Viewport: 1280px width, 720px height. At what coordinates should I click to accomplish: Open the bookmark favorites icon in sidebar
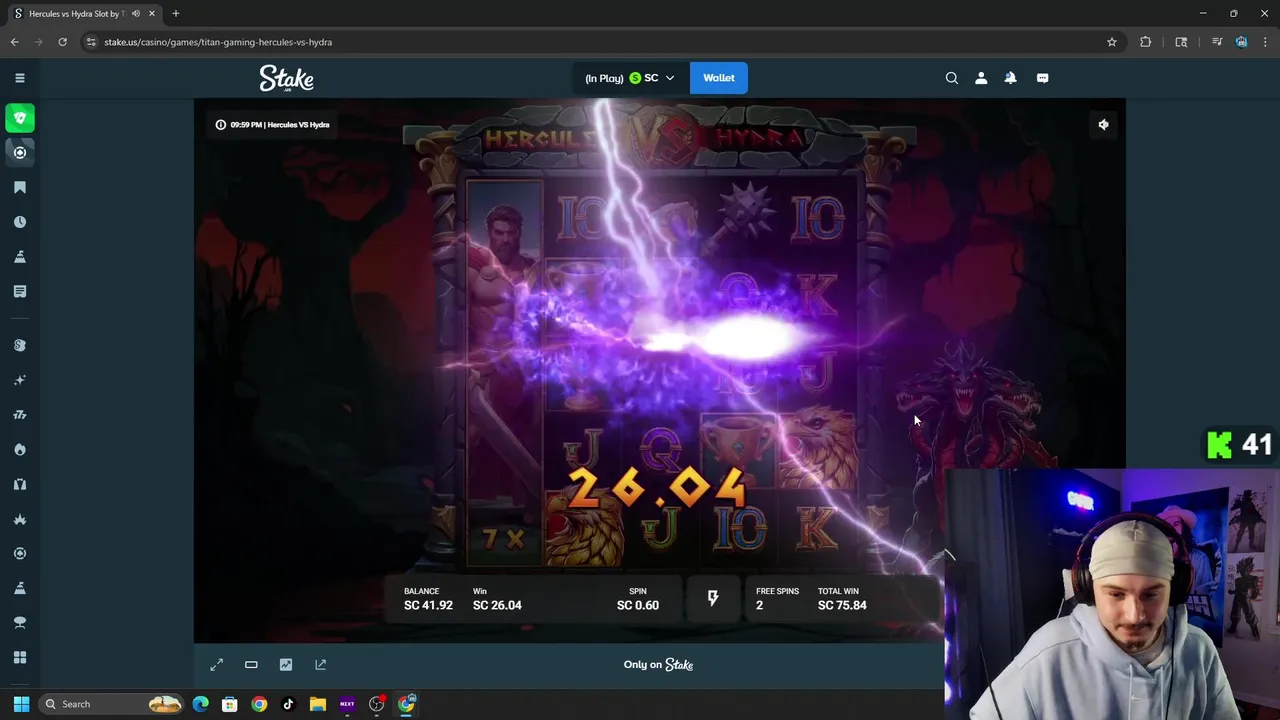19,187
